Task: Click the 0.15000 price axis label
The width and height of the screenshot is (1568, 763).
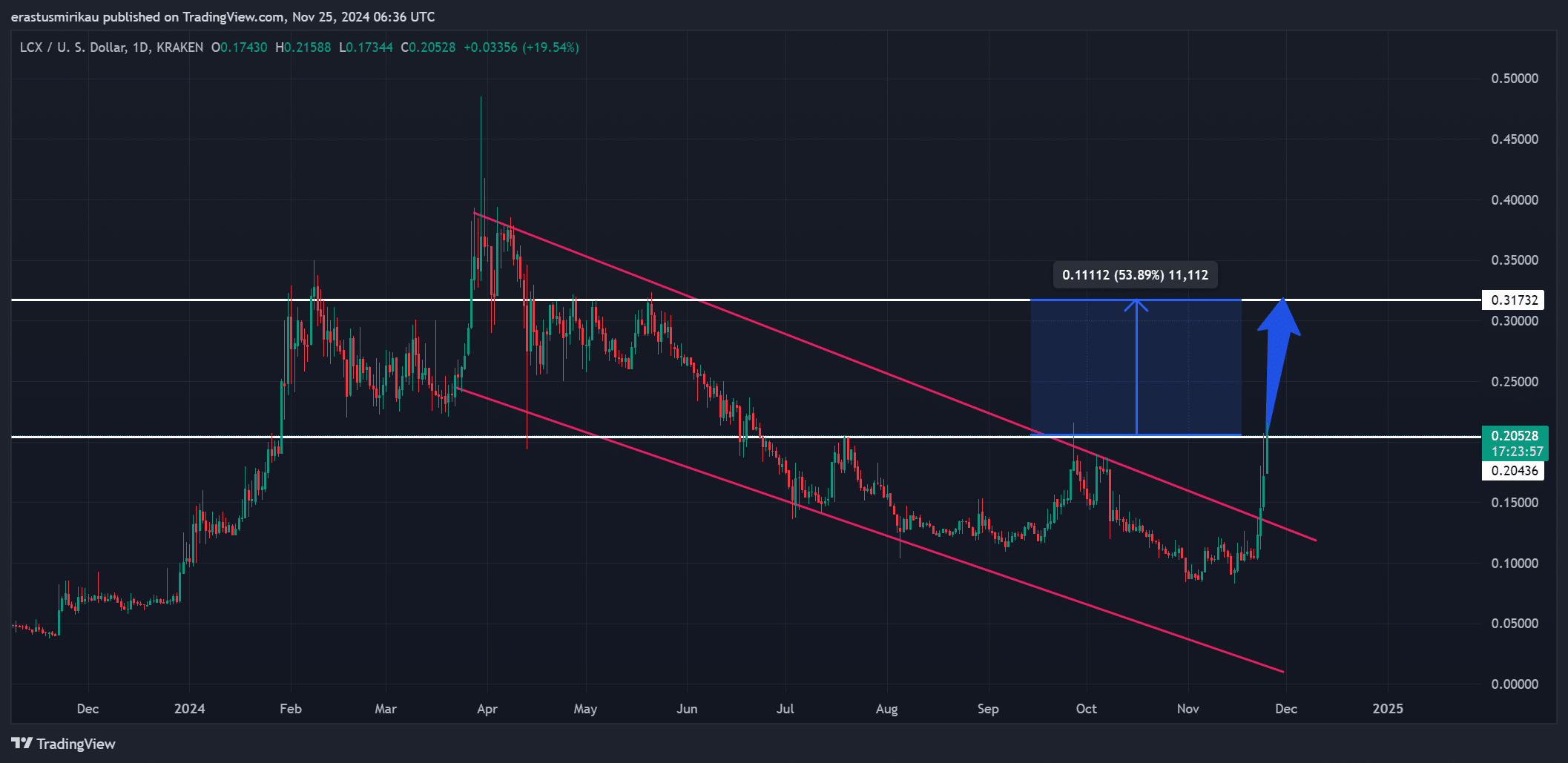Action: click(1515, 503)
